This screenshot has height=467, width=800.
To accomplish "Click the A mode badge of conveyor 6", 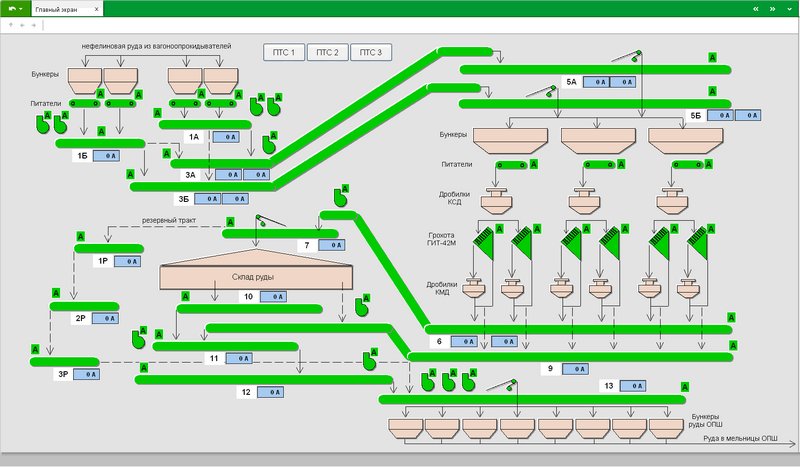I will click(731, 317).
